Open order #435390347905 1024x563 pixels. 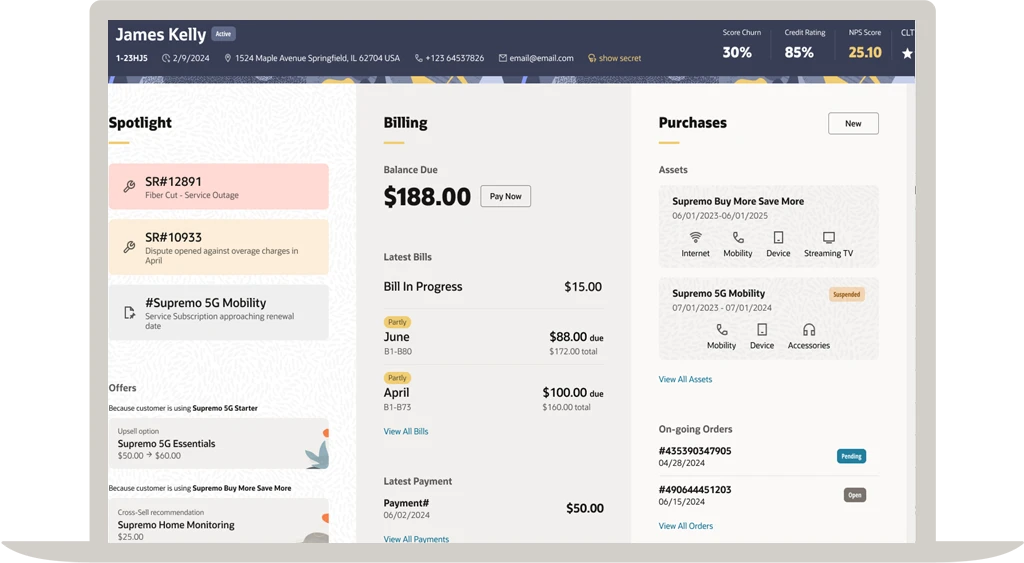pos(695,451)
